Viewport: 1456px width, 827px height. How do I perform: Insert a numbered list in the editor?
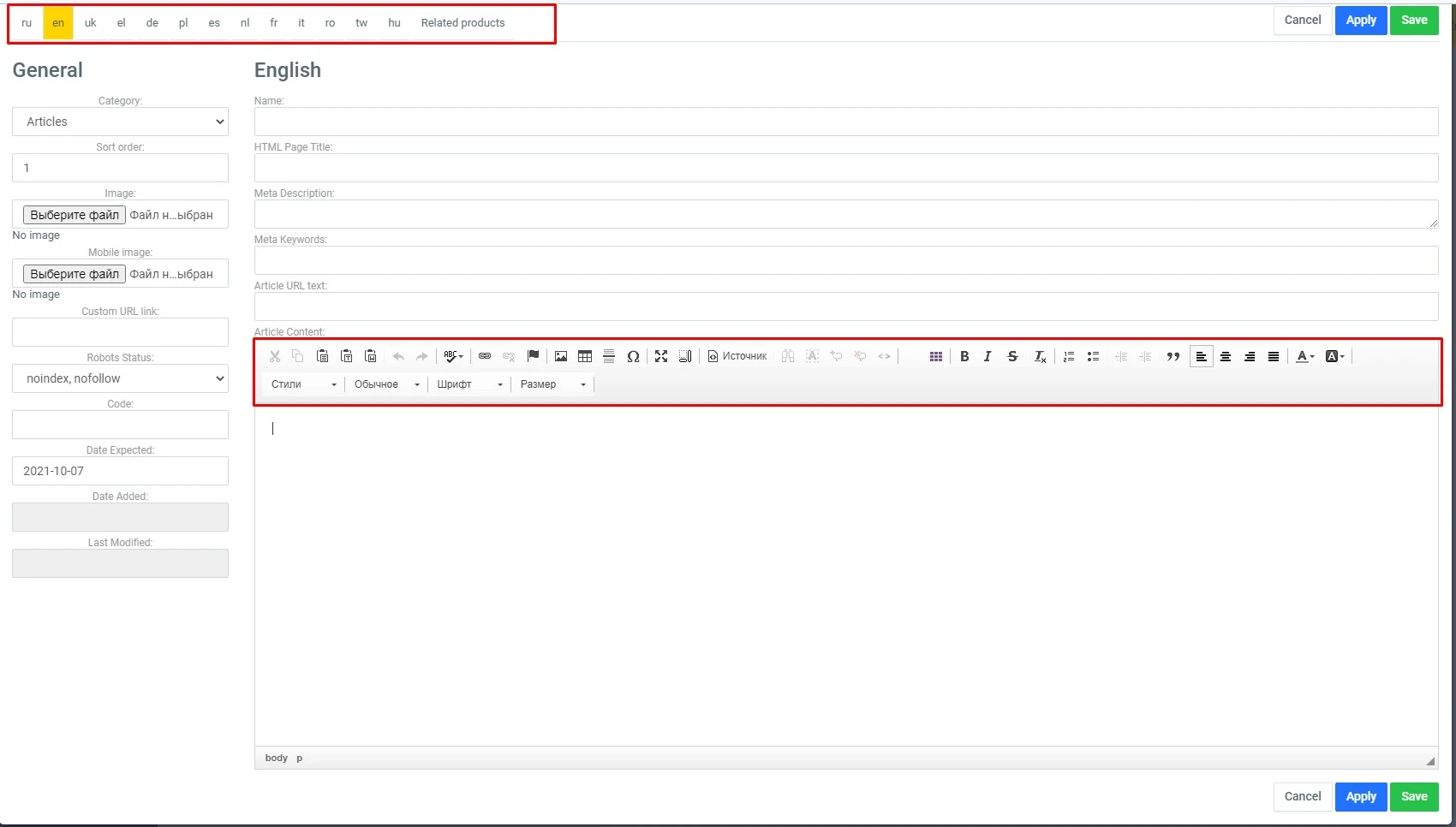[1068, 356]
